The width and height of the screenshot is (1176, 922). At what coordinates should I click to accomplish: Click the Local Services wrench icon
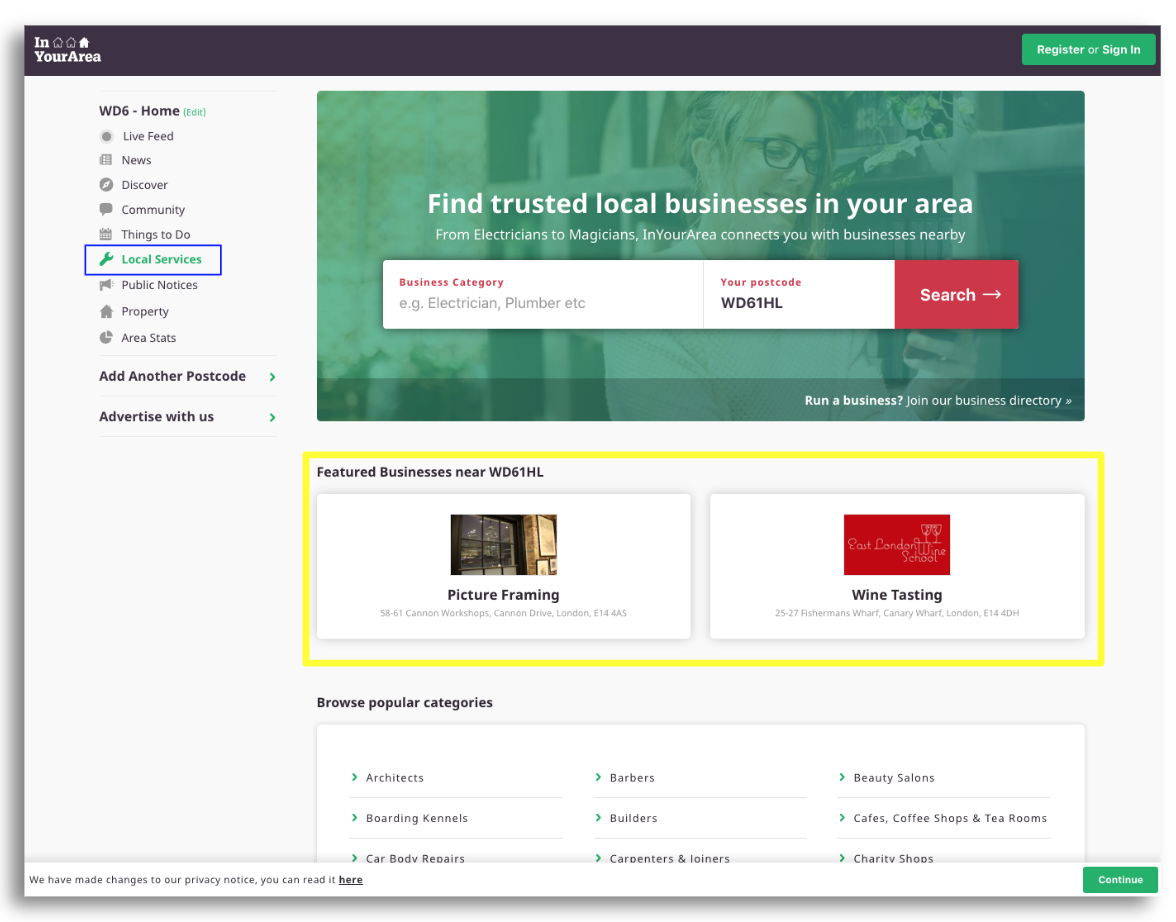pyautogui.click(x=106, y=259)
